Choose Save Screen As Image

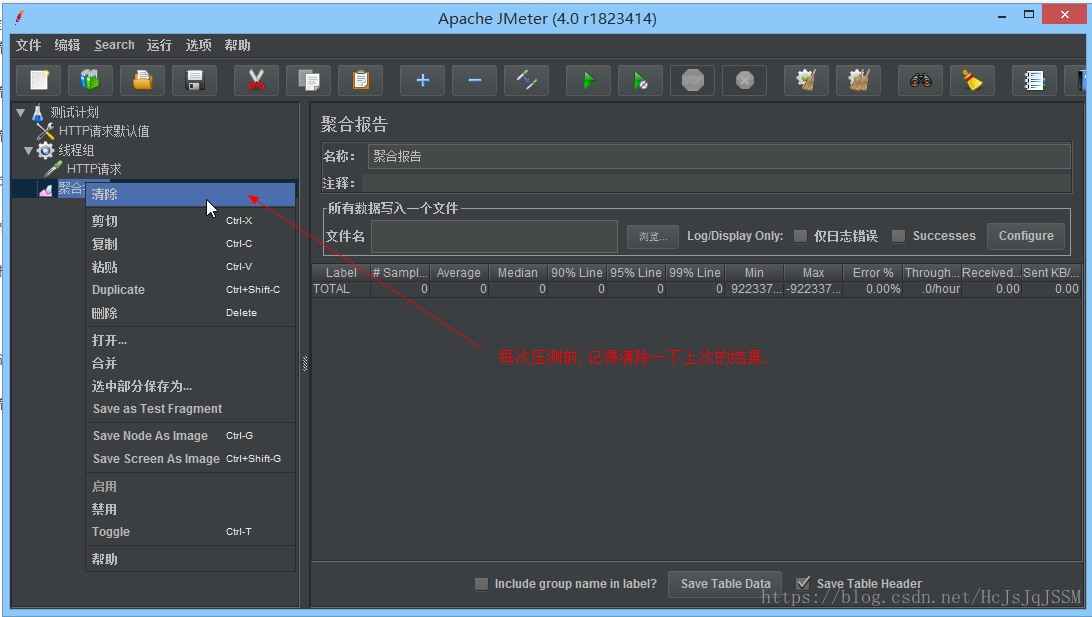pyautogui.click(x=190, y=458)
